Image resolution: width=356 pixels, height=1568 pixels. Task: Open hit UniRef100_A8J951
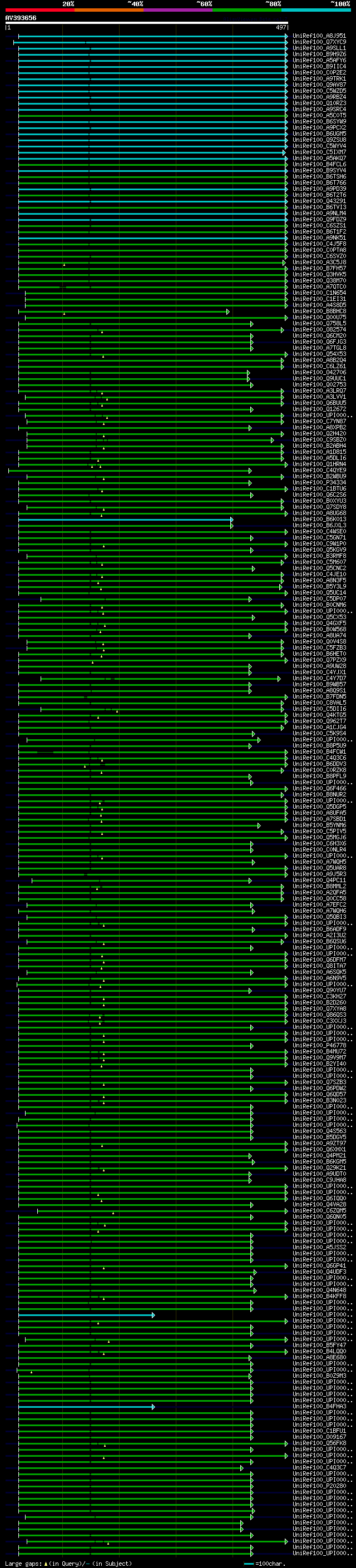pos(319,36)
